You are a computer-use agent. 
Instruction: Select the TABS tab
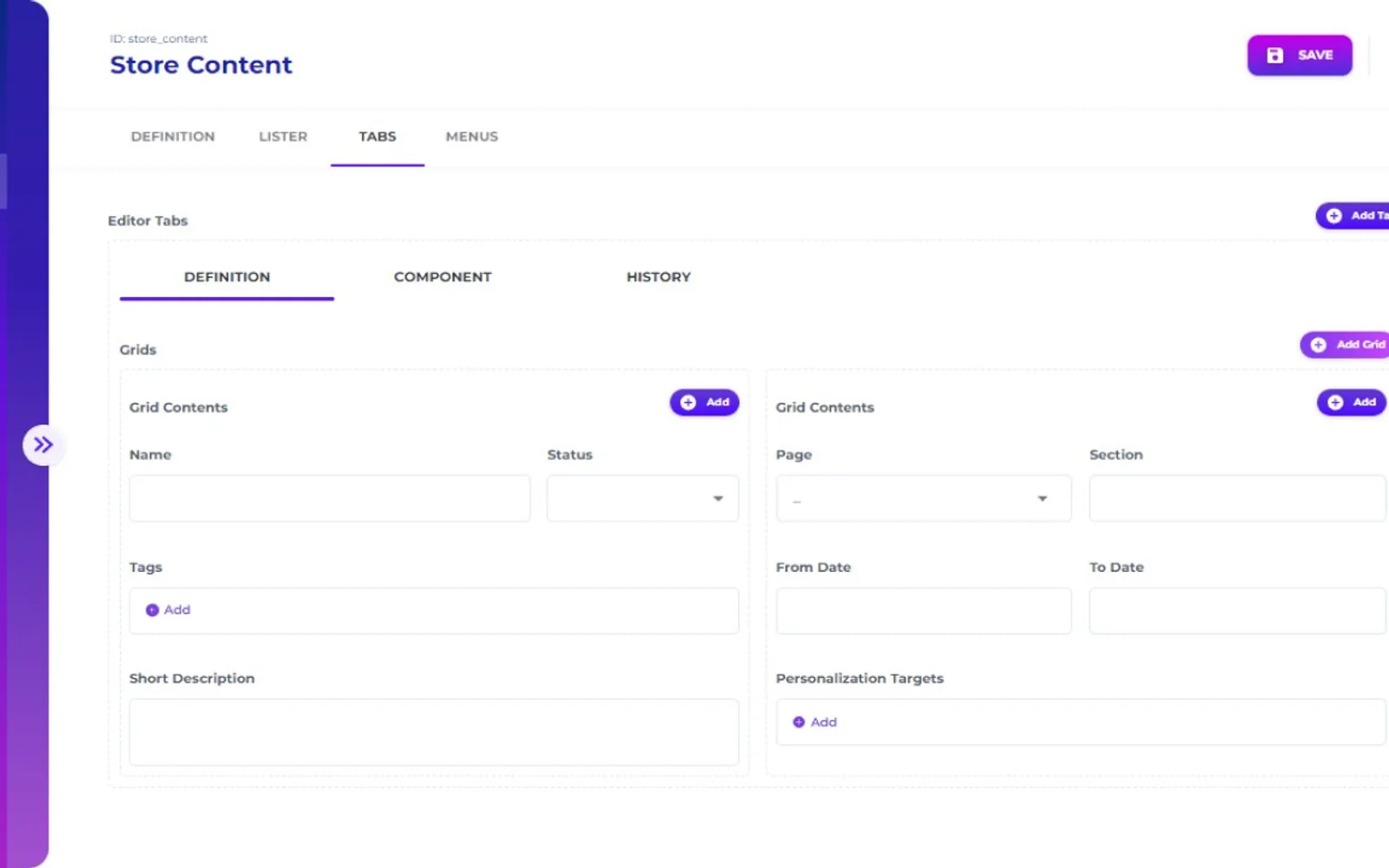pyautogui.click(x=378, y=136)
